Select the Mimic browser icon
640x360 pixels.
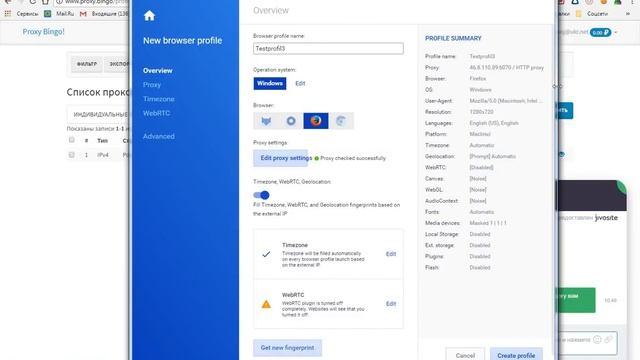point(291,121)
